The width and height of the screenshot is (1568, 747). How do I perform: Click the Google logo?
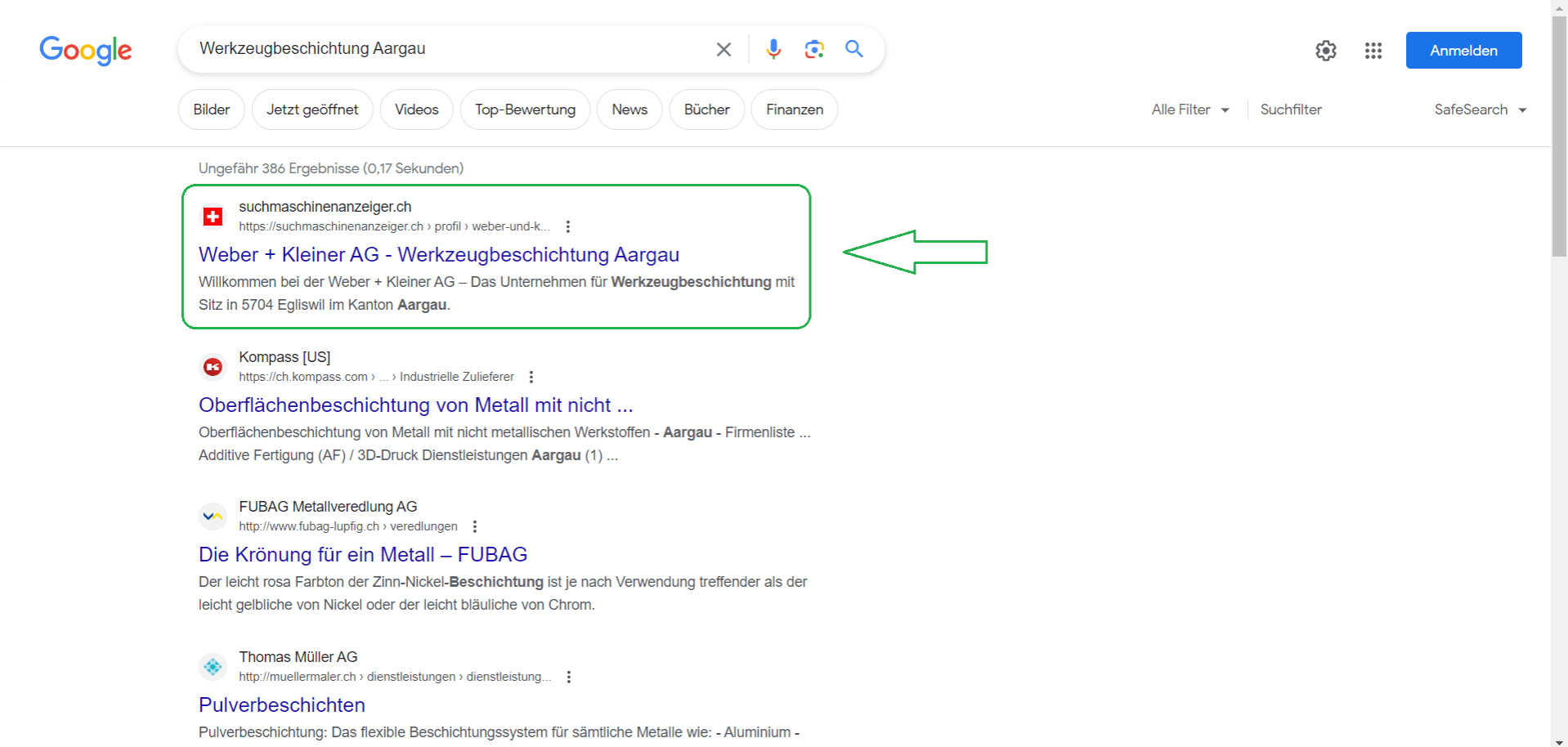click(x=86, y=51)
